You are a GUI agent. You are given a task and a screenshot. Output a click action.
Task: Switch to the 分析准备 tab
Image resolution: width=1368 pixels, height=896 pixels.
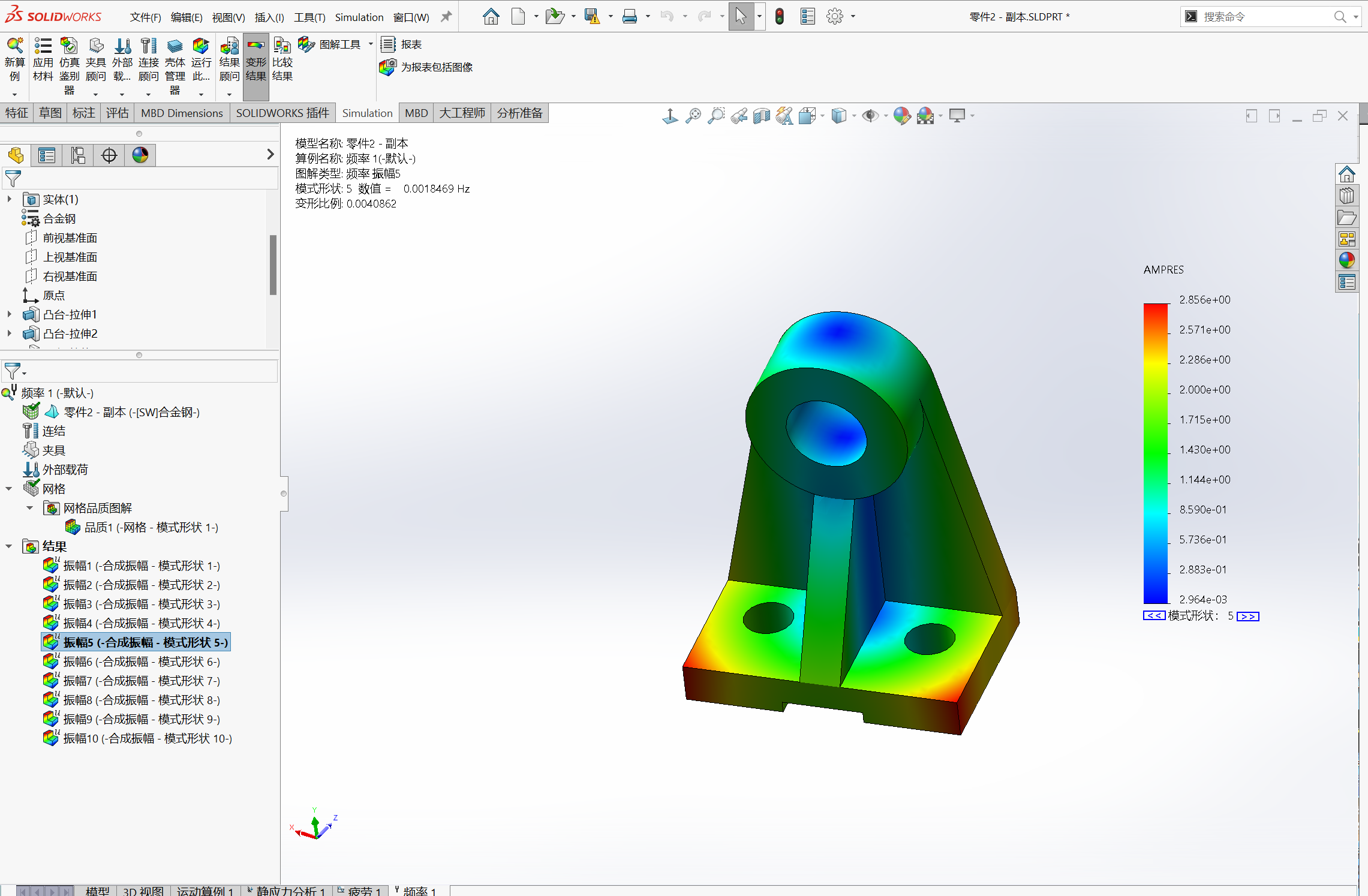[520, 113]
